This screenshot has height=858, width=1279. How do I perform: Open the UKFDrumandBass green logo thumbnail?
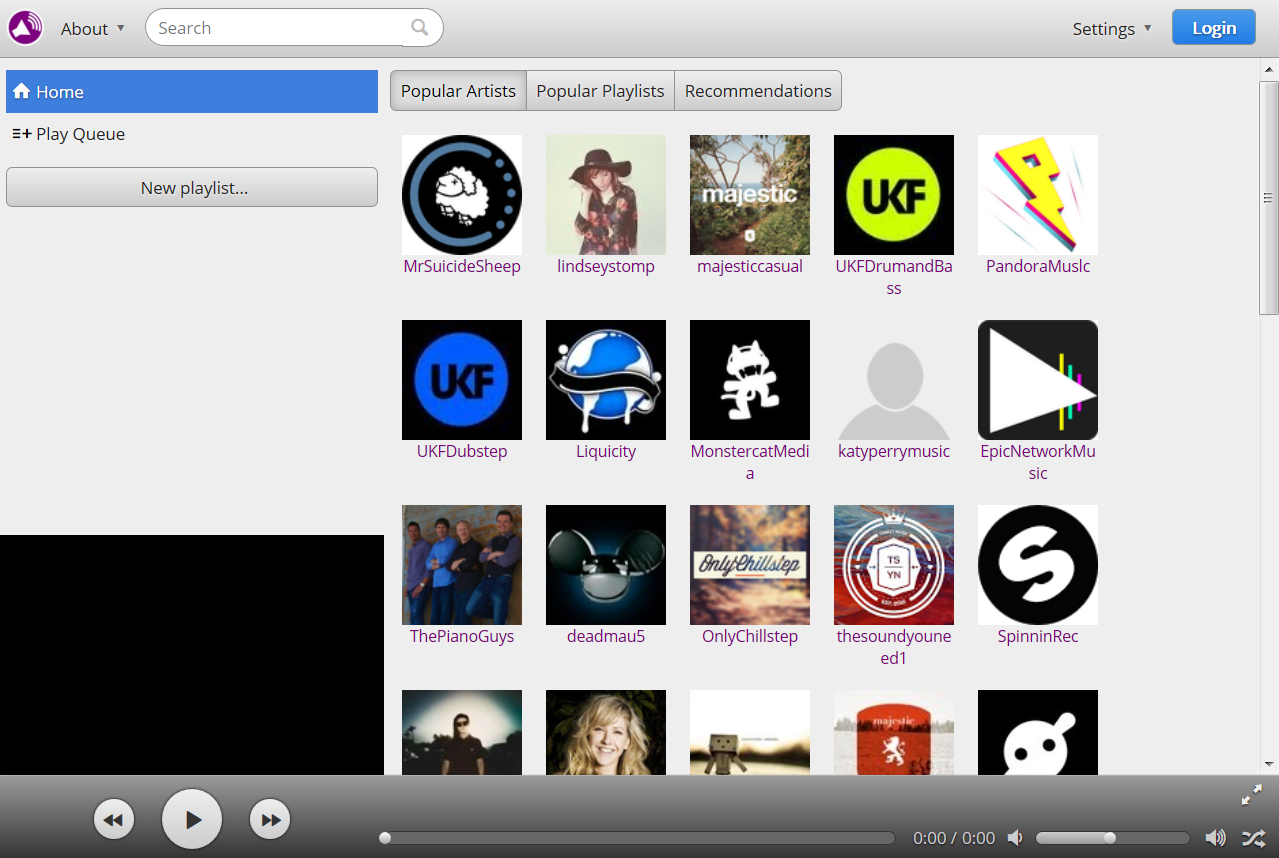[x=894, y=195]
